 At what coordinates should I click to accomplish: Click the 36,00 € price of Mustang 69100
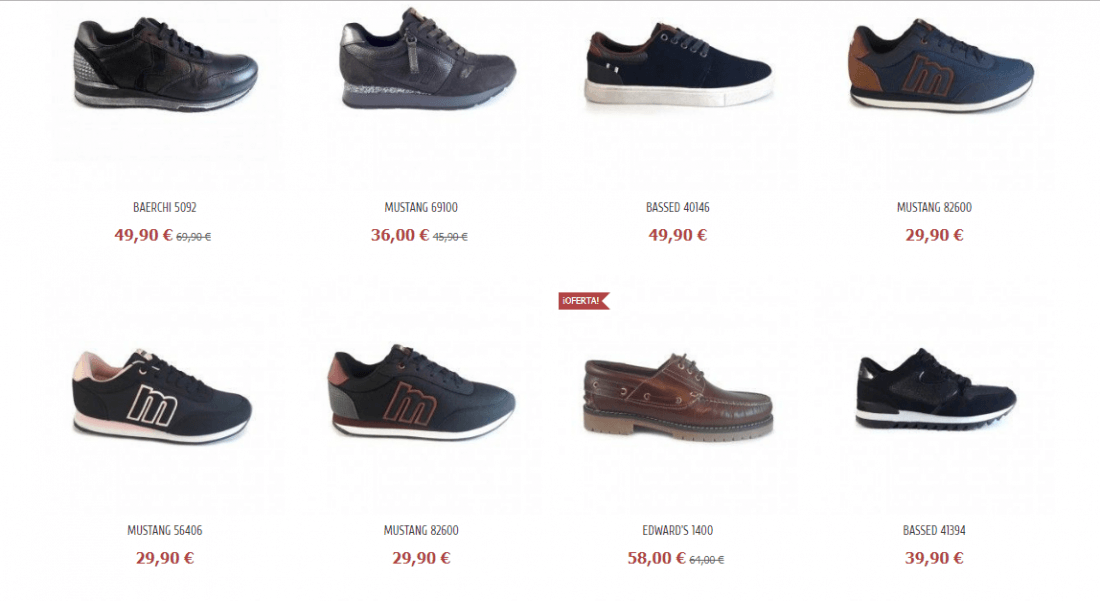point(400,235)
